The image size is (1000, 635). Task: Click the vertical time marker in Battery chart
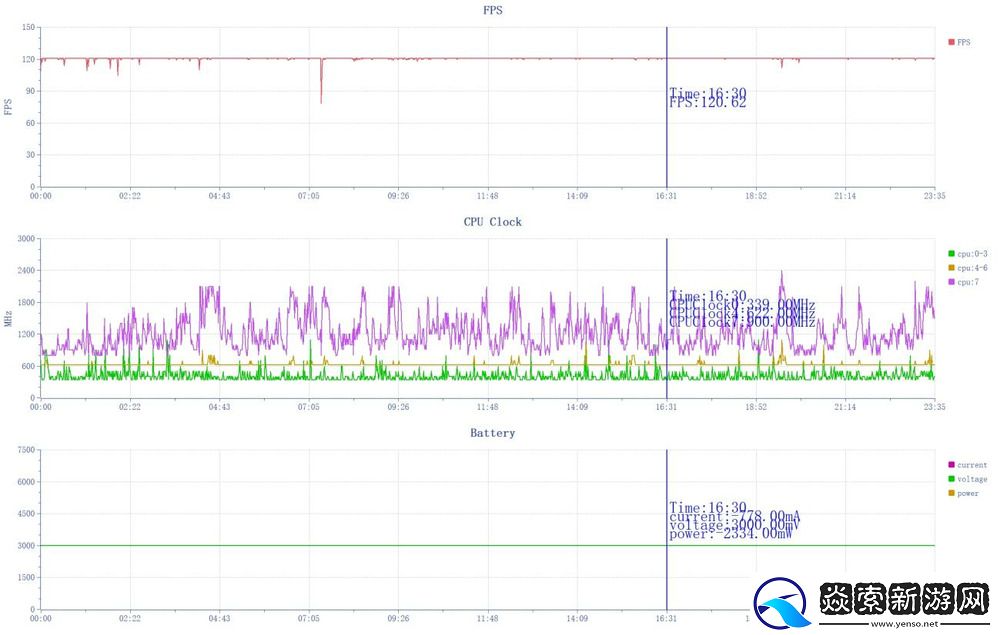pyautogui.click(x=667, y=570)
